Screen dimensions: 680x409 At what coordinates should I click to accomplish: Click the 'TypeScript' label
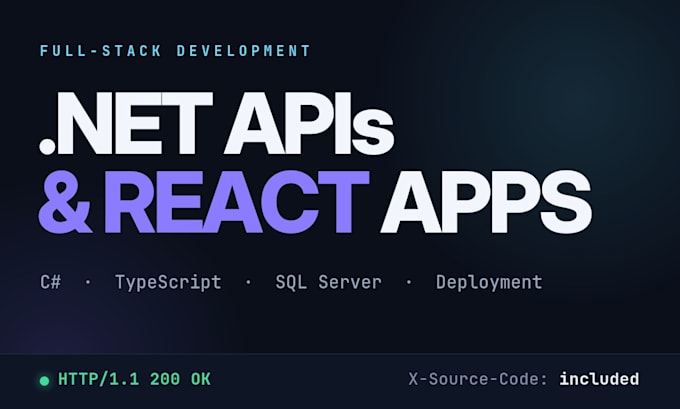pos(168,283)
